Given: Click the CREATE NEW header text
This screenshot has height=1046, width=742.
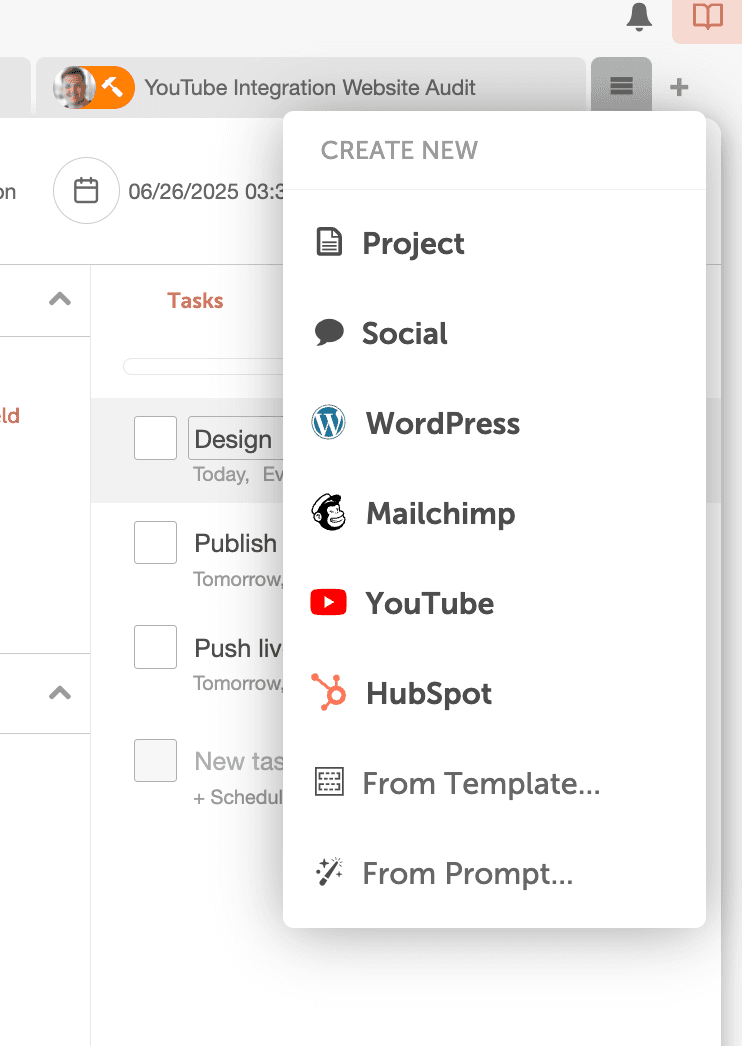Looking at the screenshot, I should point(399,150).
